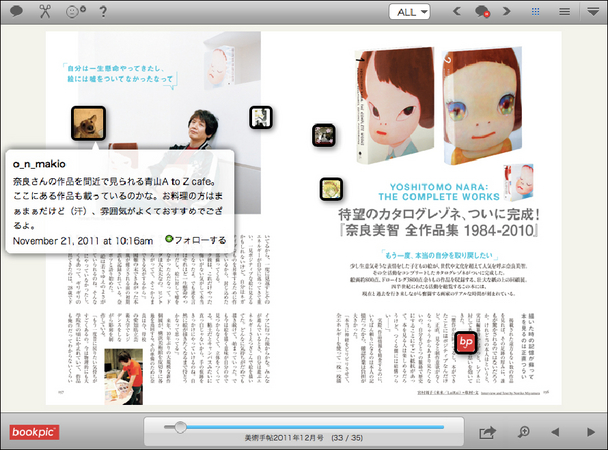Click the photo of the man in the orange shirt
608x450 pixels.
(x=124, y=377)
